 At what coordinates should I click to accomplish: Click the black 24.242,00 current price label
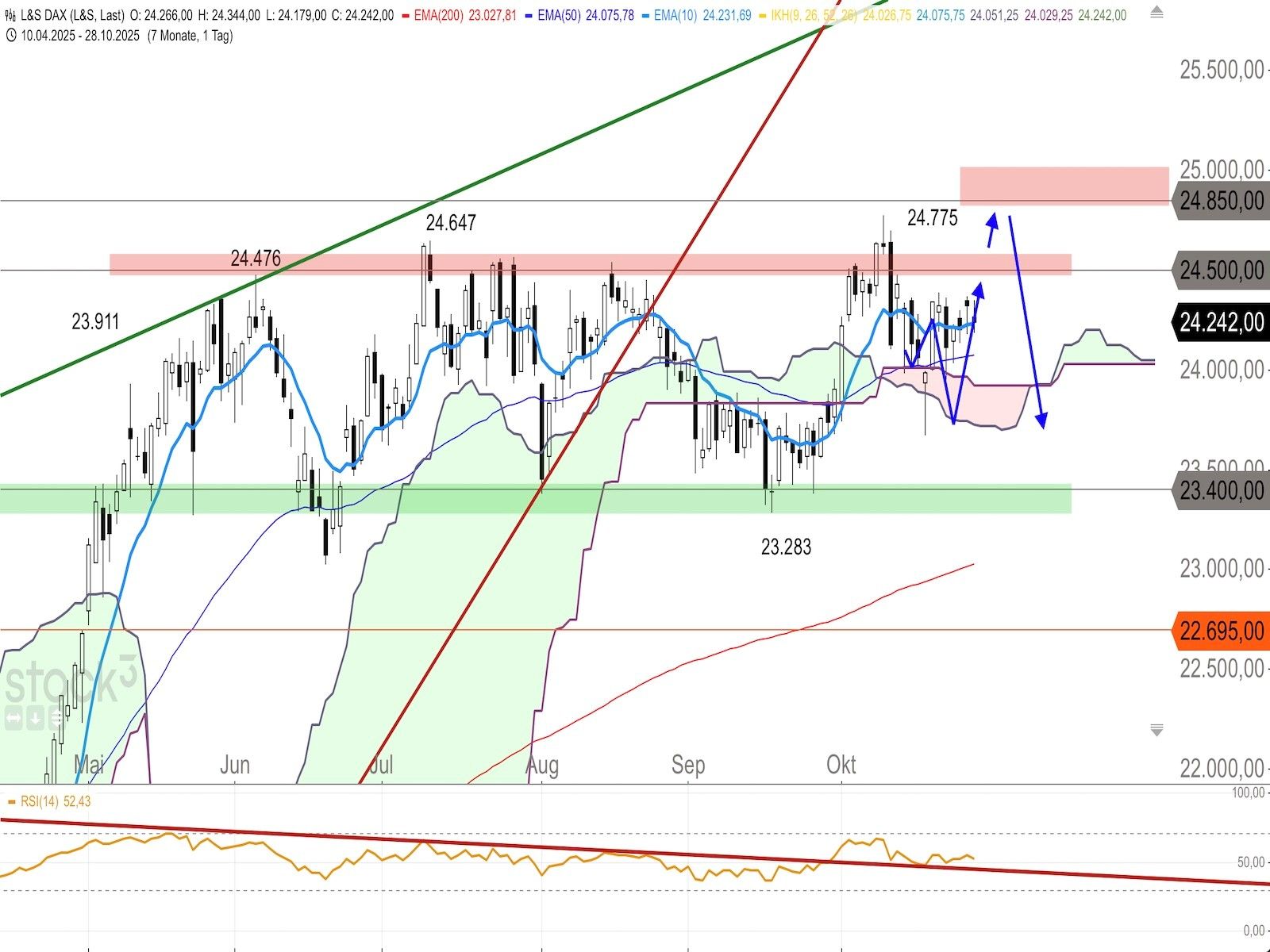point(1221,322)
